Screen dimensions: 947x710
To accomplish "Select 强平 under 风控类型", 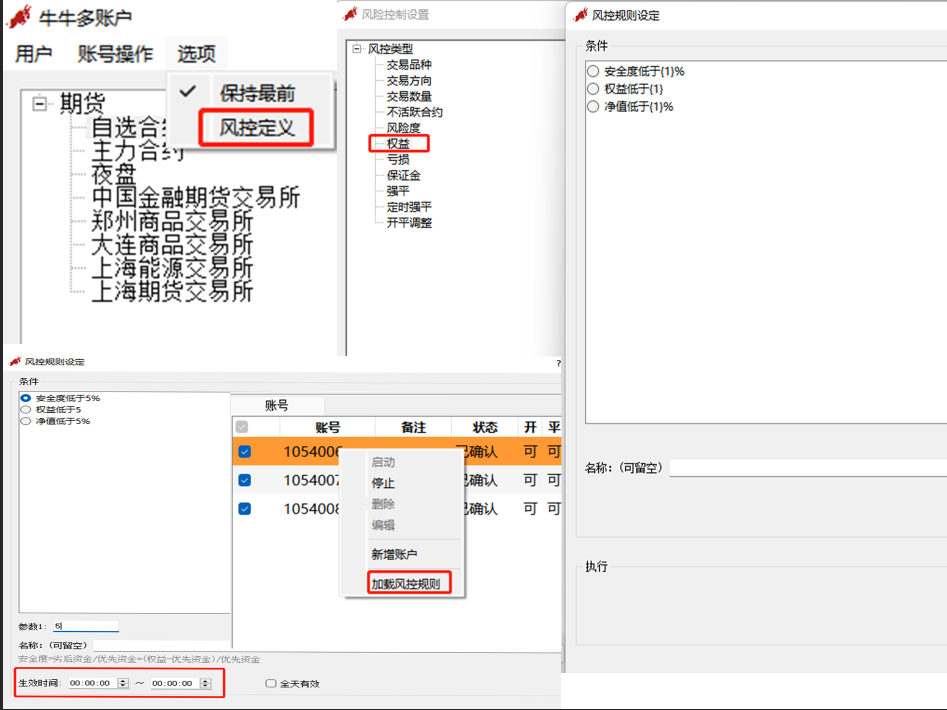I will click(398, 191).
